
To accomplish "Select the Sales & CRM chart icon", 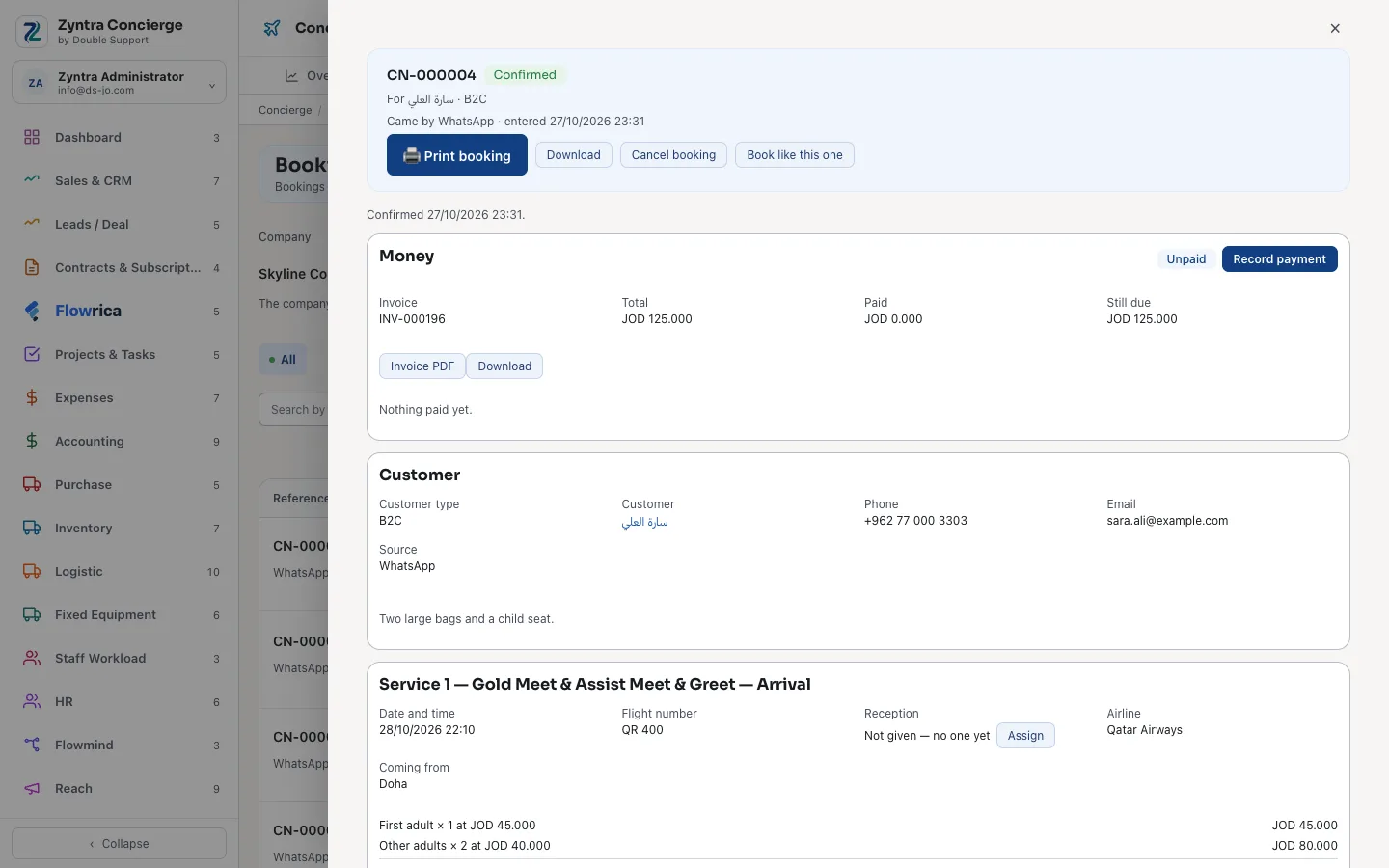I will click(x=32, y=180).
